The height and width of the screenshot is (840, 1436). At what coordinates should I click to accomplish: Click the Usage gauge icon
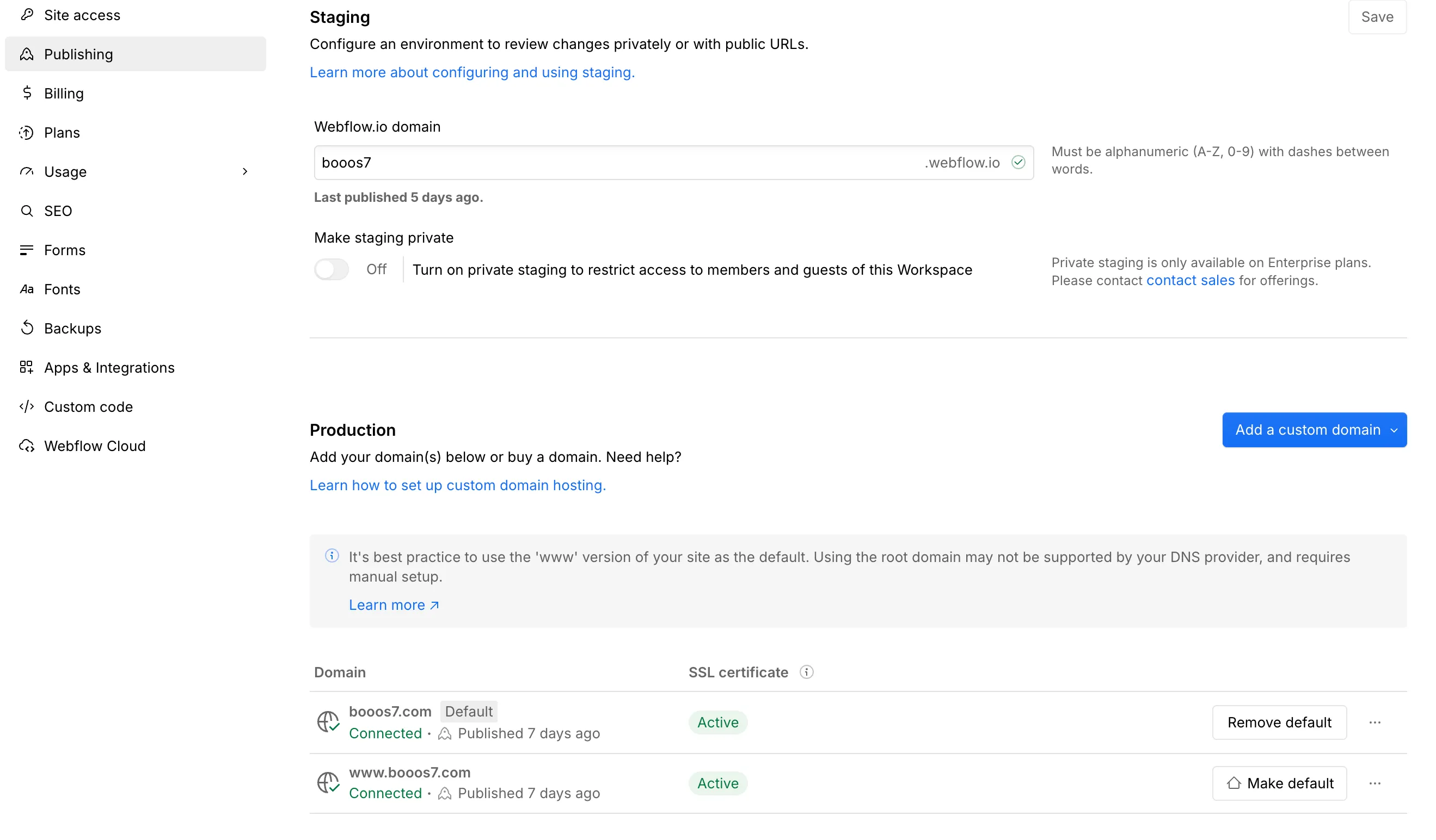point(27,172)
